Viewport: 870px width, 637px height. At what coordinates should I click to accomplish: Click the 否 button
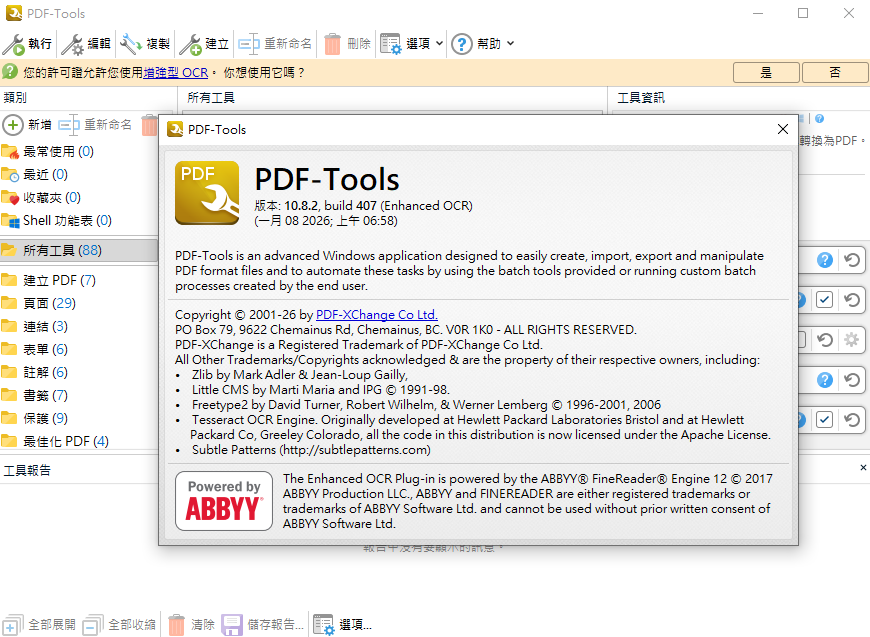click(835, 73)
